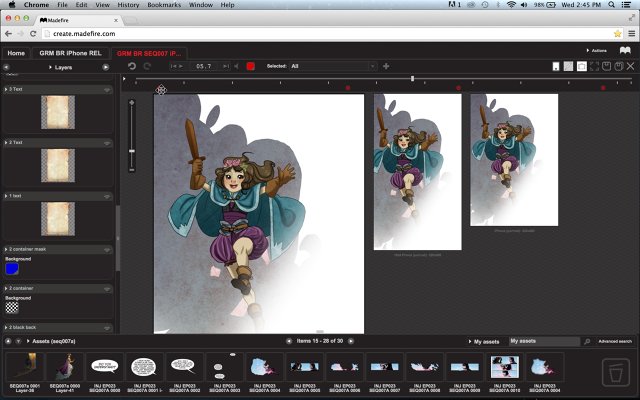Click the save disk icon

click(607, 66)
